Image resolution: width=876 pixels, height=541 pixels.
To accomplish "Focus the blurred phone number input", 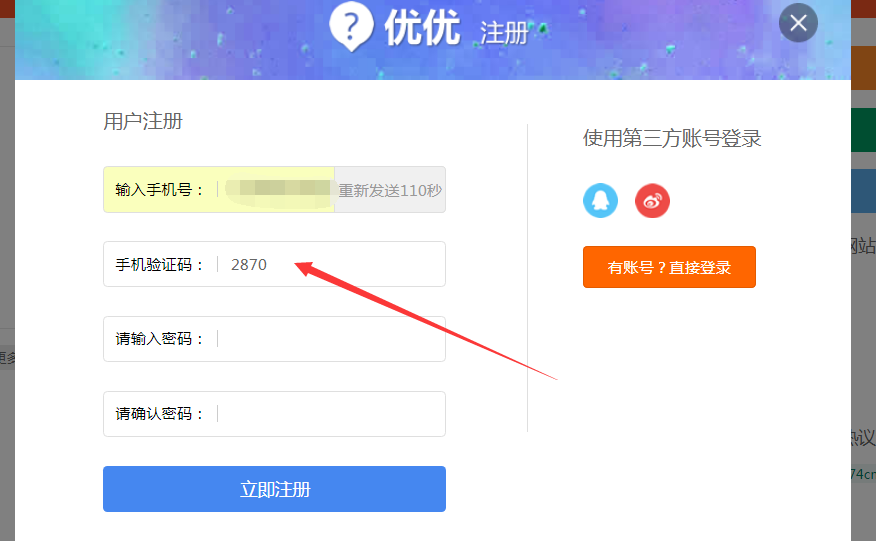I will (x=277, y=190).
